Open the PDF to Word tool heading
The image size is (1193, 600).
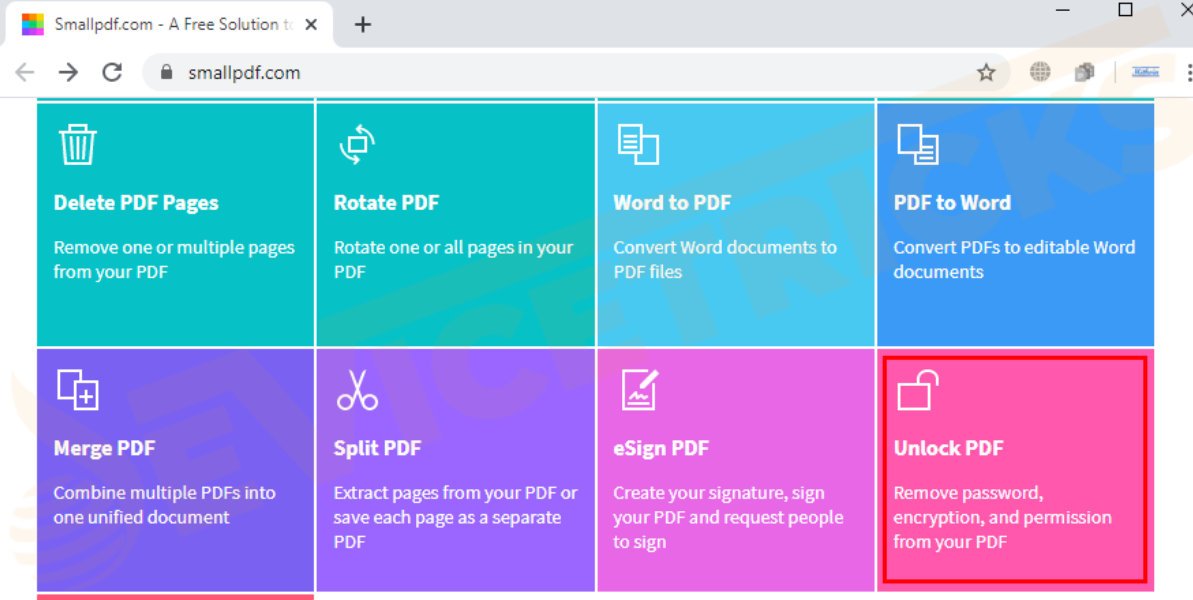(953, 203)
